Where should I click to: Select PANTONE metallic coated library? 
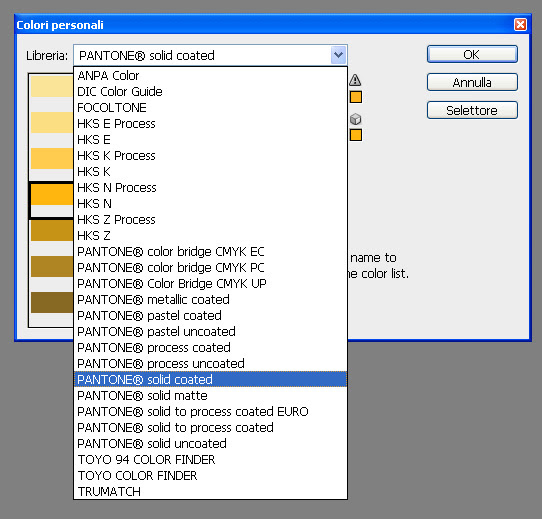click(210, 299)
